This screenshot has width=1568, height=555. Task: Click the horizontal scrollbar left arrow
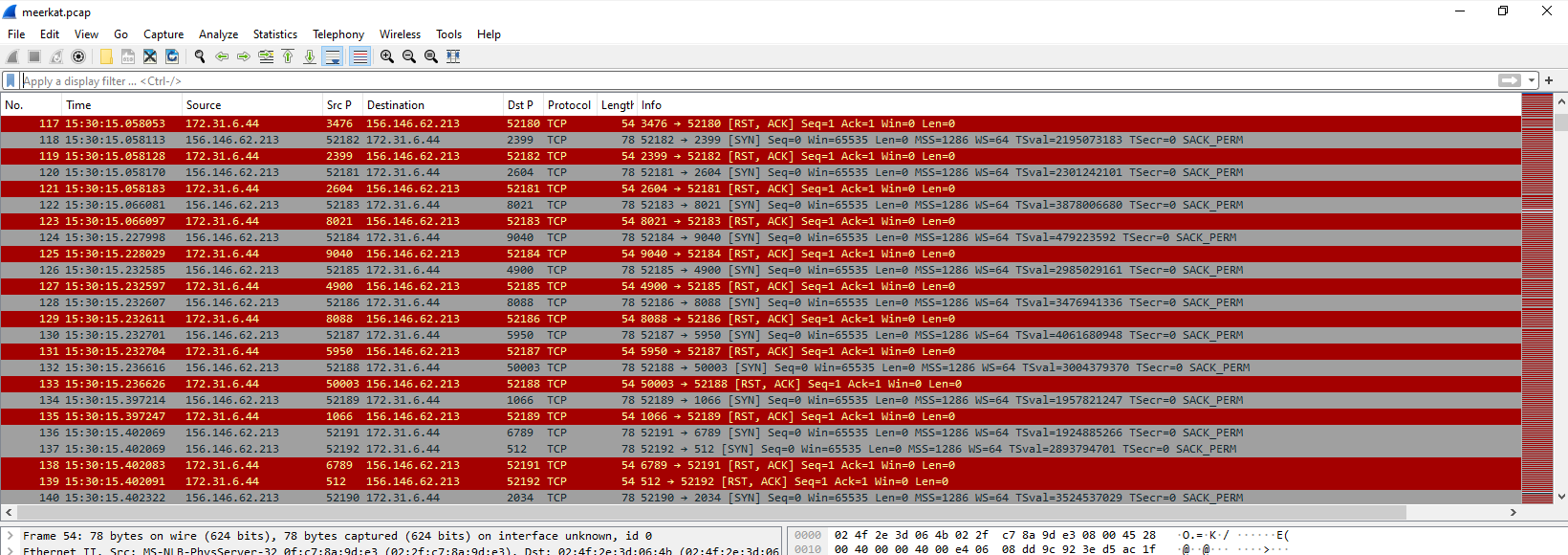9,512
